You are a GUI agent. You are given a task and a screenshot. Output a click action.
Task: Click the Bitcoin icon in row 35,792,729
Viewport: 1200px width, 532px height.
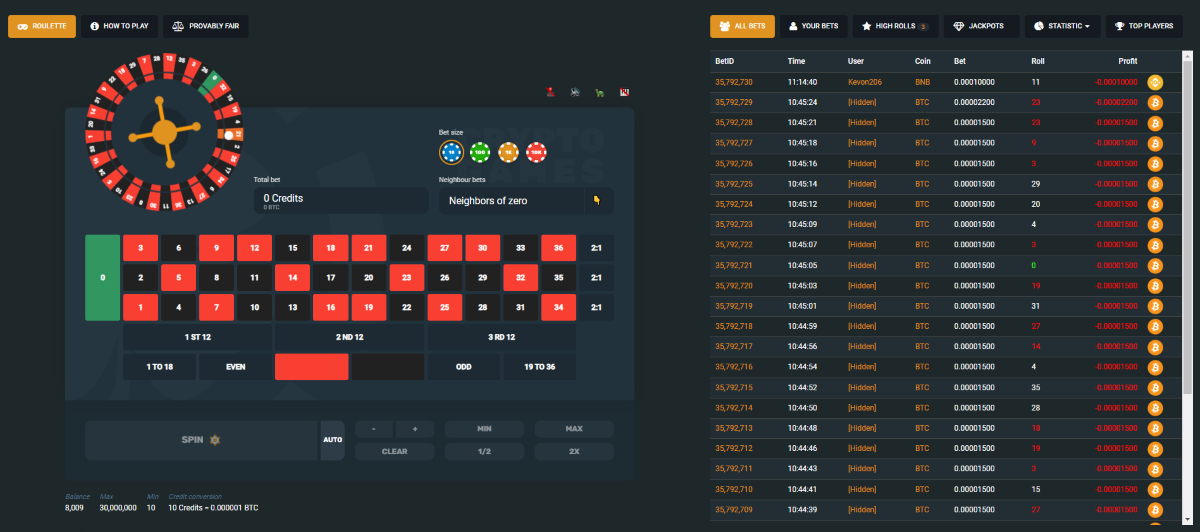[x=1154, y=102]
